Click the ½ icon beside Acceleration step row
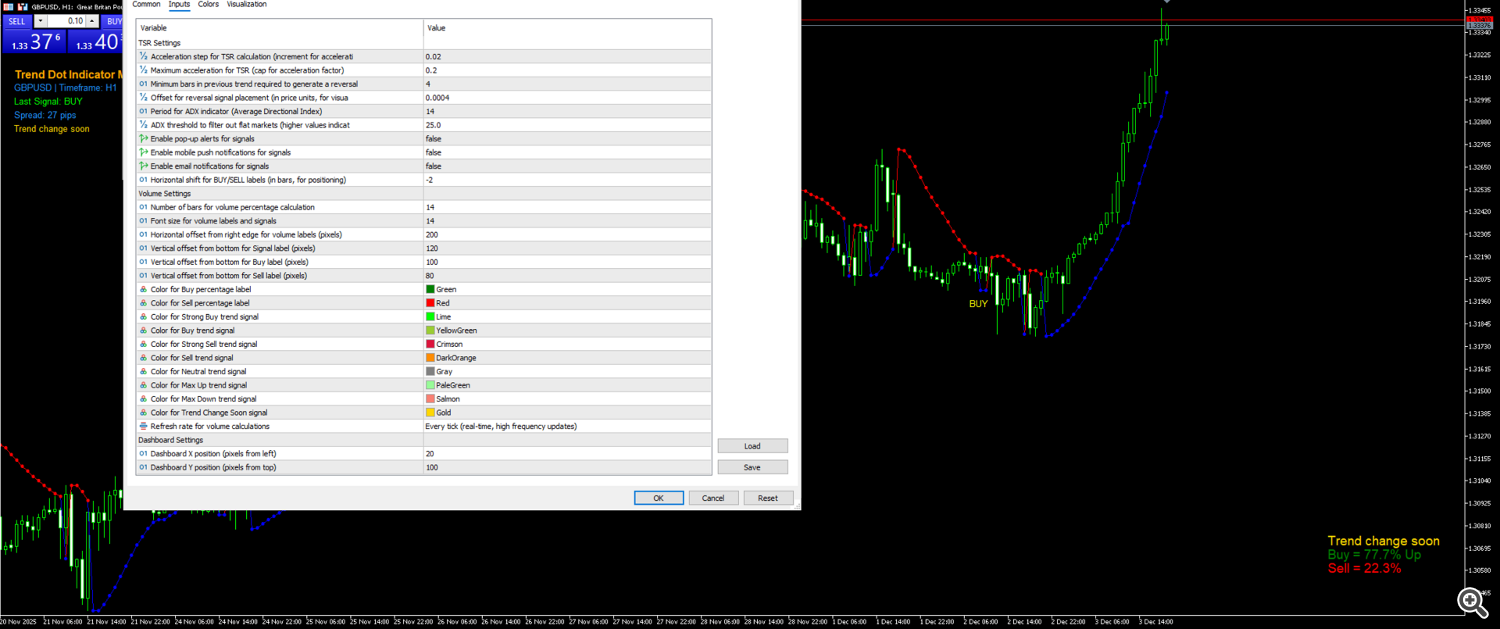This screenshot has width=1500, height=629. click(x=143, y=56)
